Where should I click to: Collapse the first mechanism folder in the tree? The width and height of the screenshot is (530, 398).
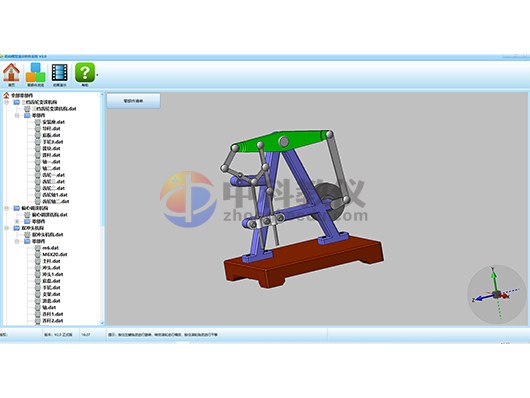[6, 102]
